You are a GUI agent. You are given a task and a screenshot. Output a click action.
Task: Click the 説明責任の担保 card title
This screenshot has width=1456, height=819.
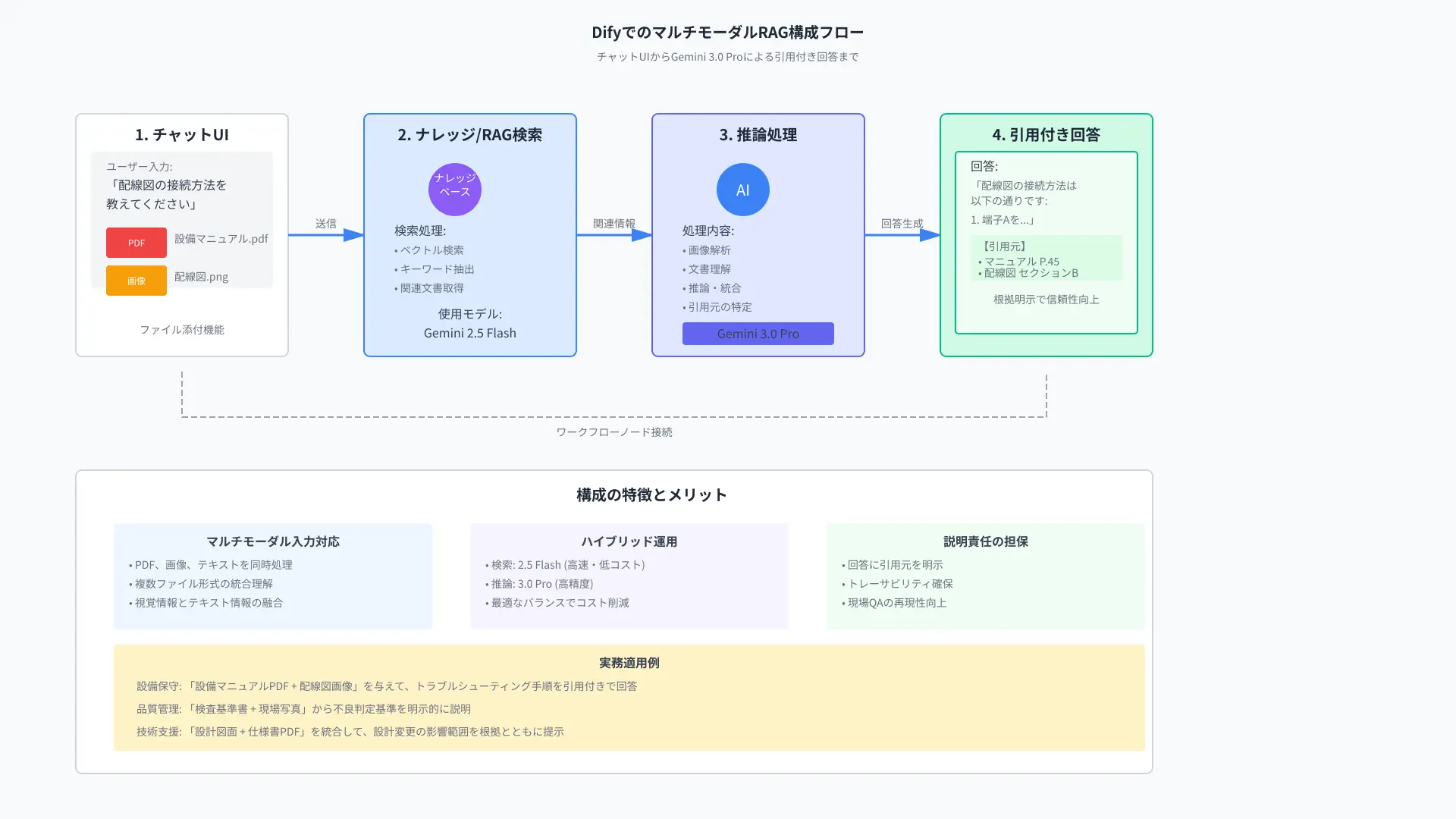986,541
